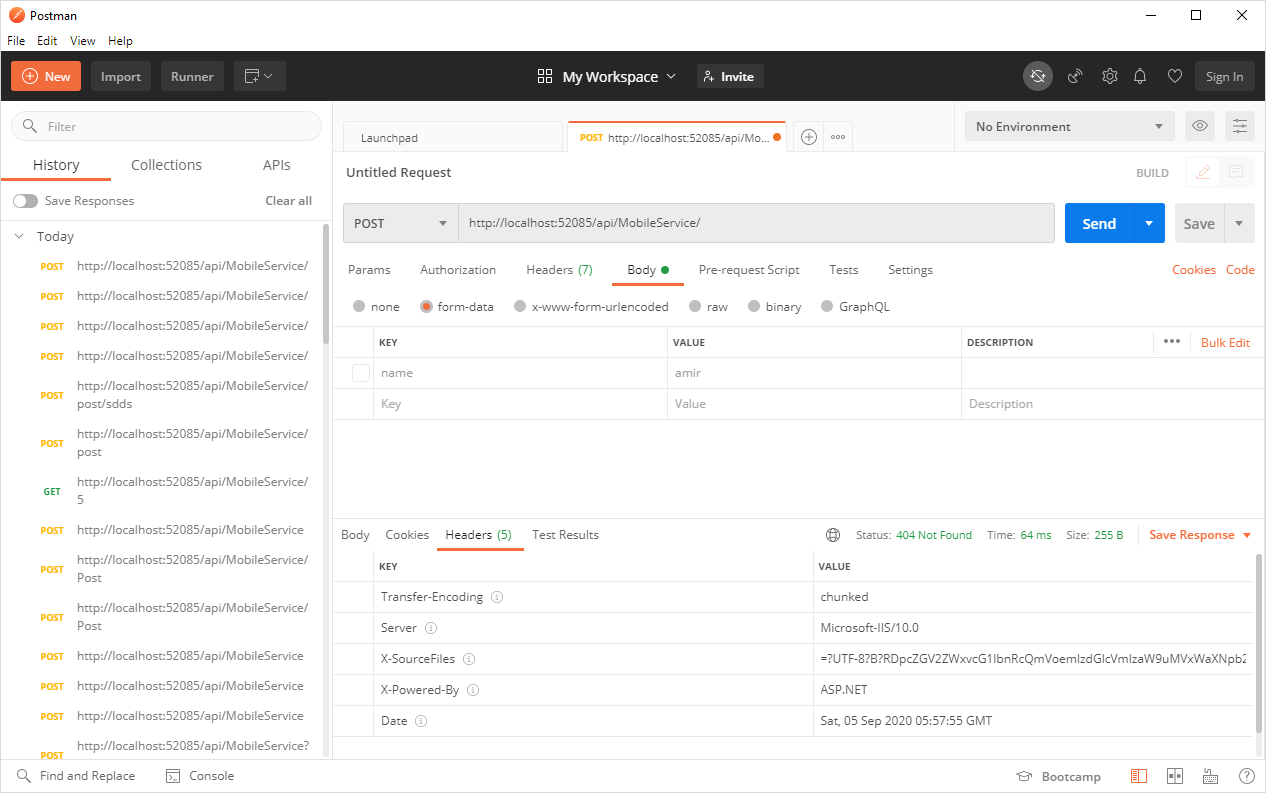1266x793 pixels.
Task: Open the Pre-request Script tab
Action: 748,269
